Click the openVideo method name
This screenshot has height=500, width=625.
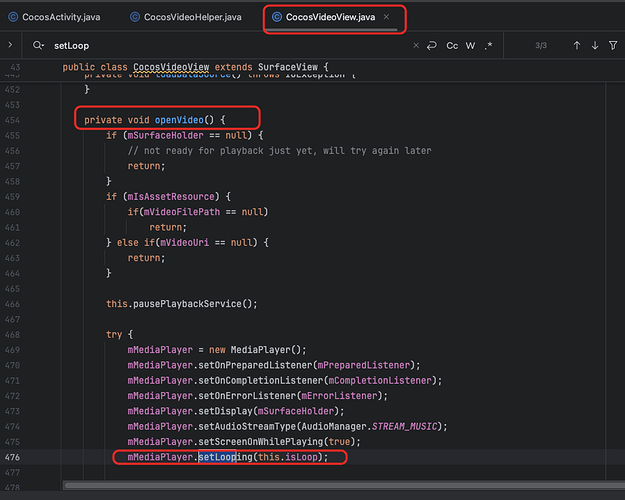coord(179,120)
